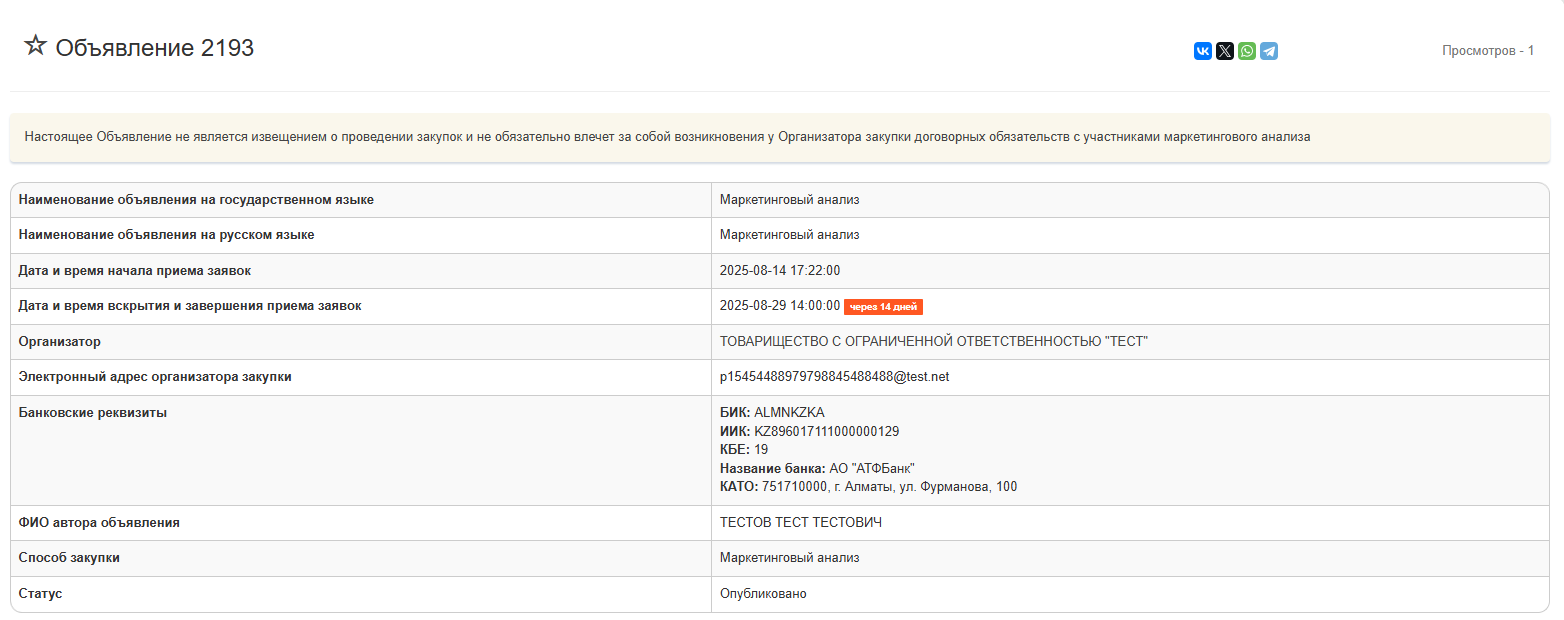Click the bank name АО "АТФБанк"
The height and width of the screenshot is (620, 1564).
[872, 469]
